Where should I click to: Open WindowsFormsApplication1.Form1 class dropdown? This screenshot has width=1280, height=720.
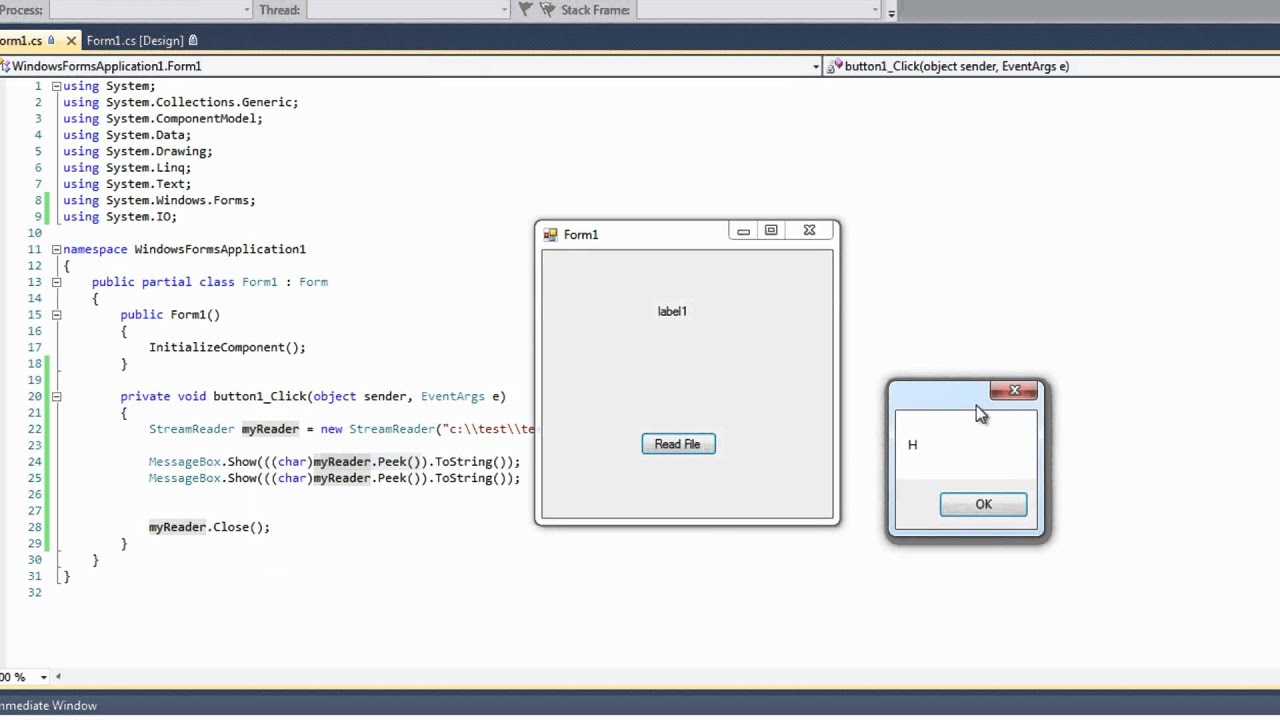pyautogui.click(x=817, y=66)
